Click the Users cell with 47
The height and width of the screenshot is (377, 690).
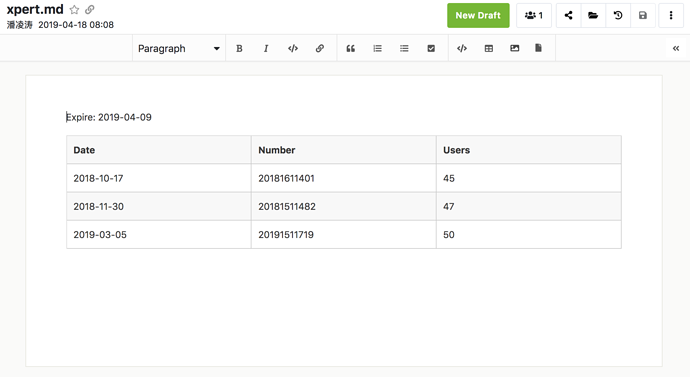tap(529, 206)
